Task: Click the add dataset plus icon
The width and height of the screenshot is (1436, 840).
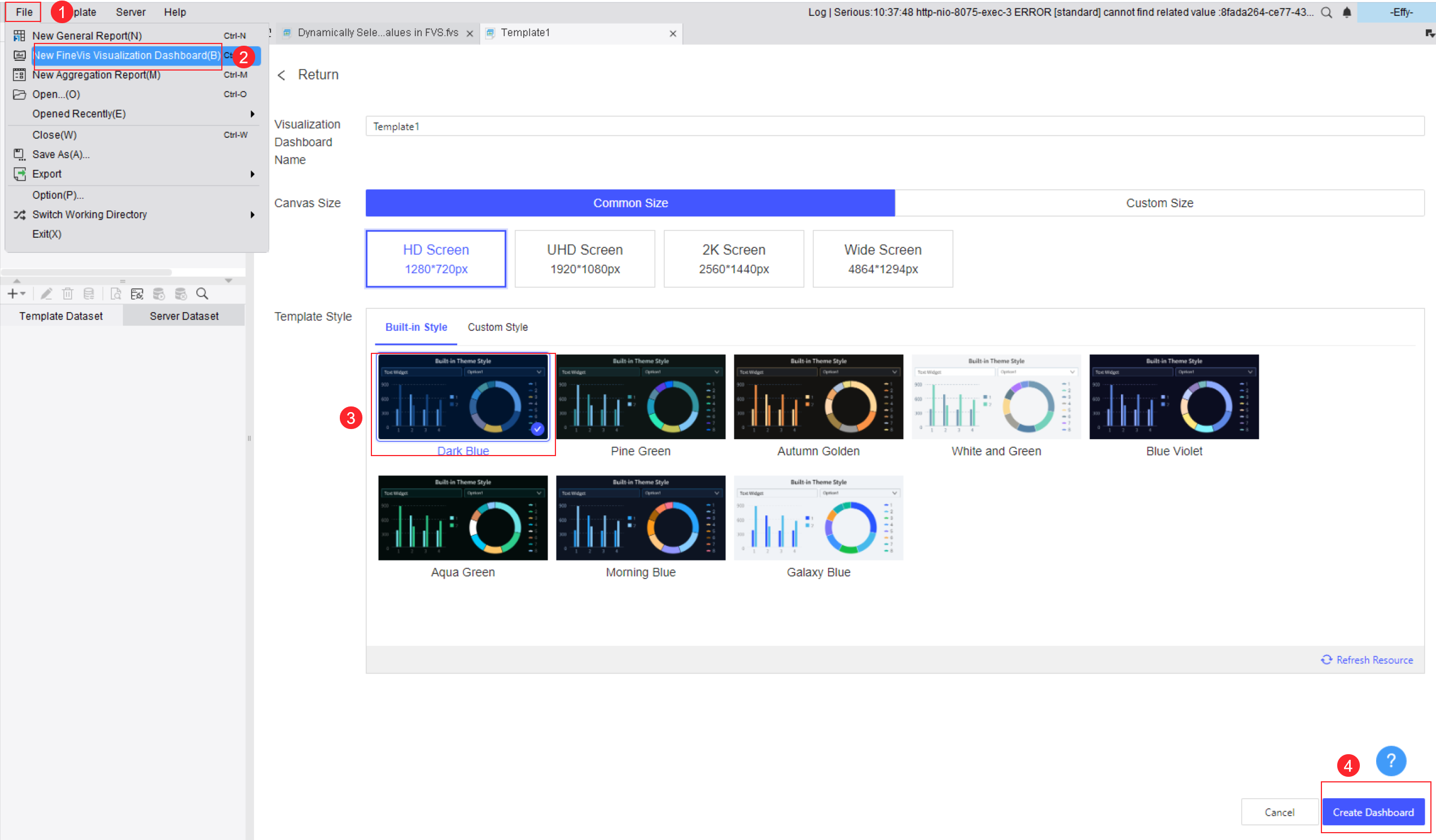Action: [x=12, y=294]
